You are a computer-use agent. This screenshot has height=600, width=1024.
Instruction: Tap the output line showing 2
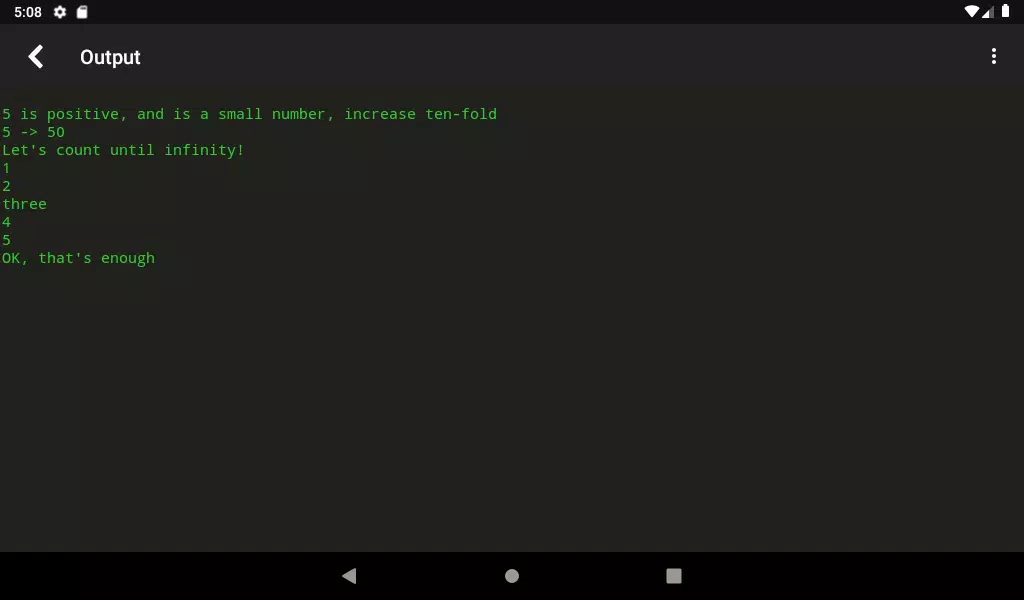pyautogui.click(x=7, y=186)
